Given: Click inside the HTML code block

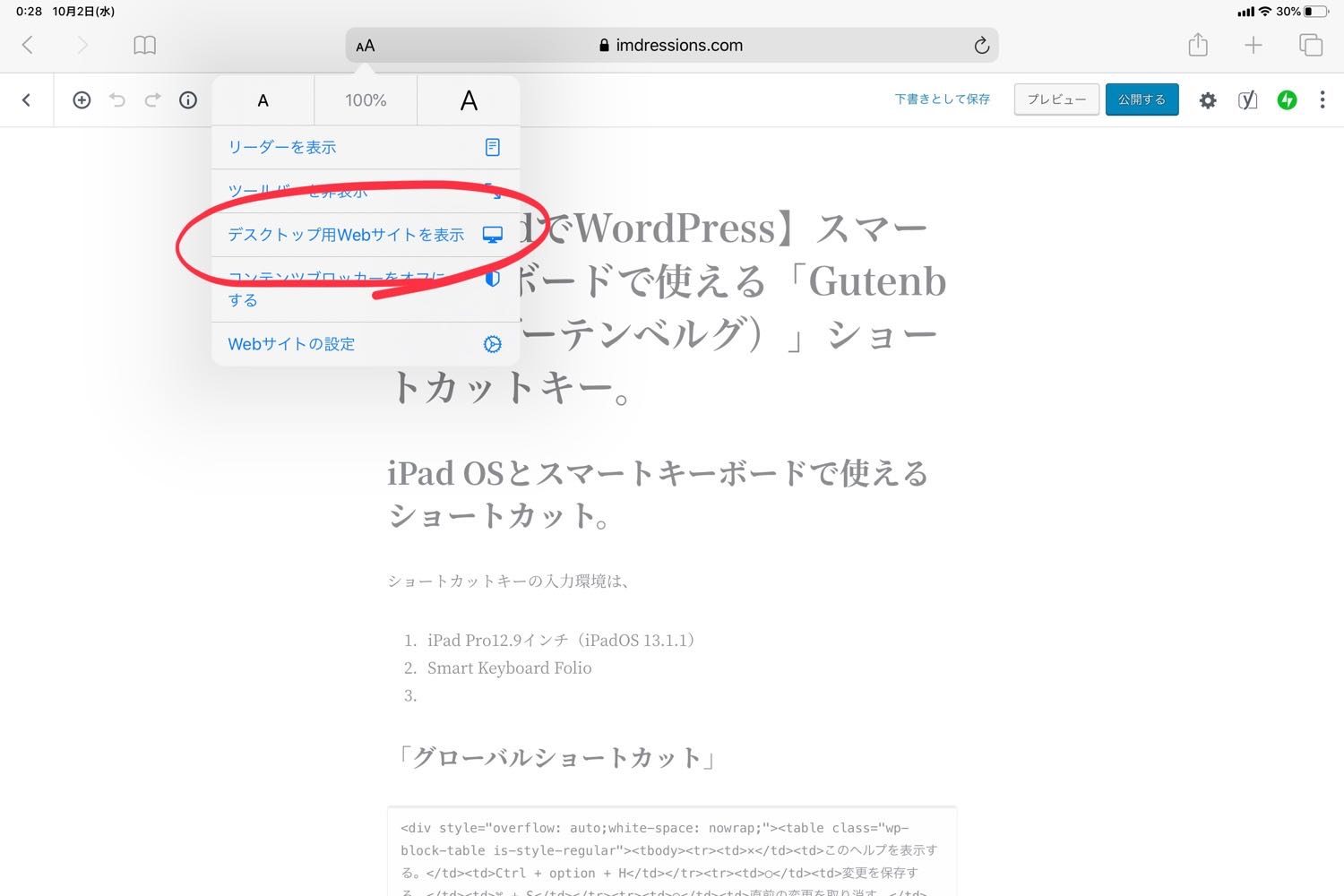Looking at the screenshot, I should point(671,851).
